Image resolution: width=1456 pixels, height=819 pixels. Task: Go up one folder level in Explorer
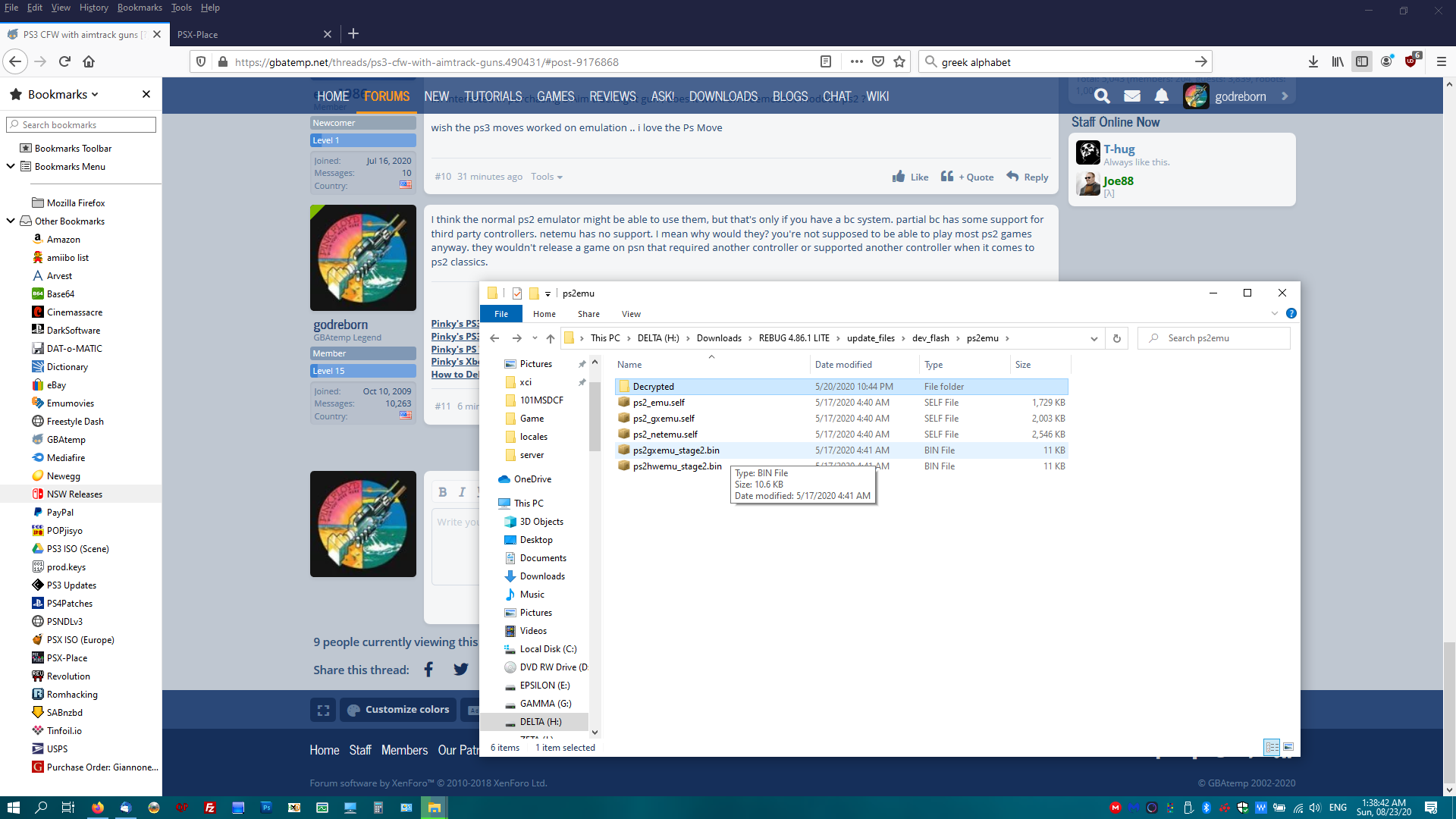(551, 338)
